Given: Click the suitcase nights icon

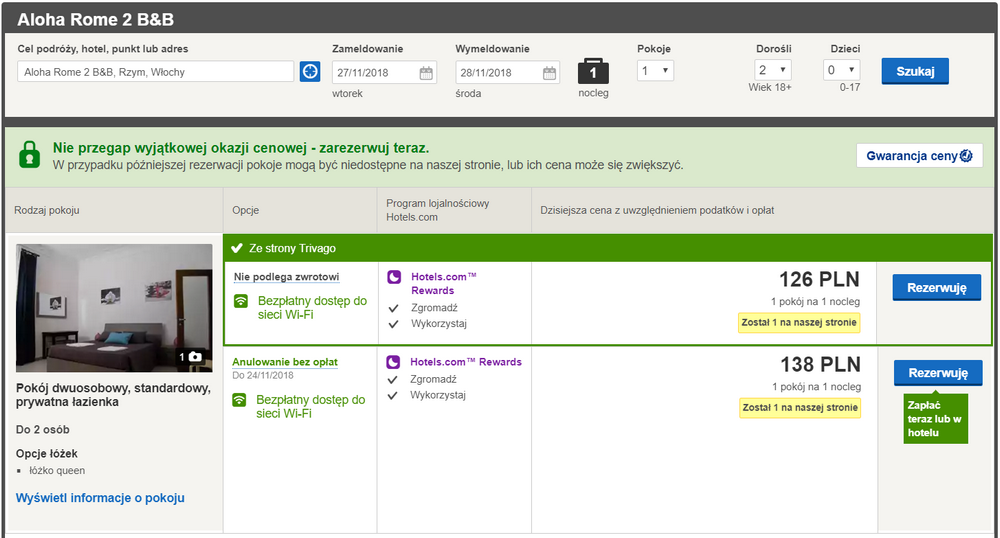Looking at the screenshot, I should pos(593,71).
